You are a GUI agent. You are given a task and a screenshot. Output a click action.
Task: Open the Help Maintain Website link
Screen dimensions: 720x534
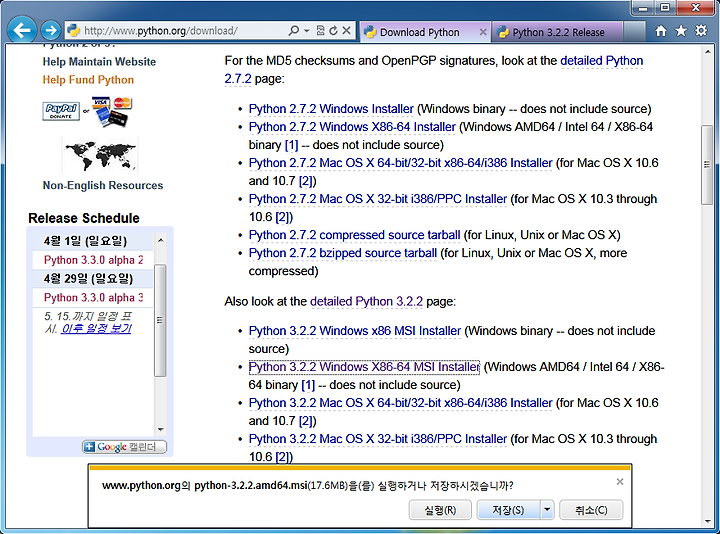pos(99,62)
